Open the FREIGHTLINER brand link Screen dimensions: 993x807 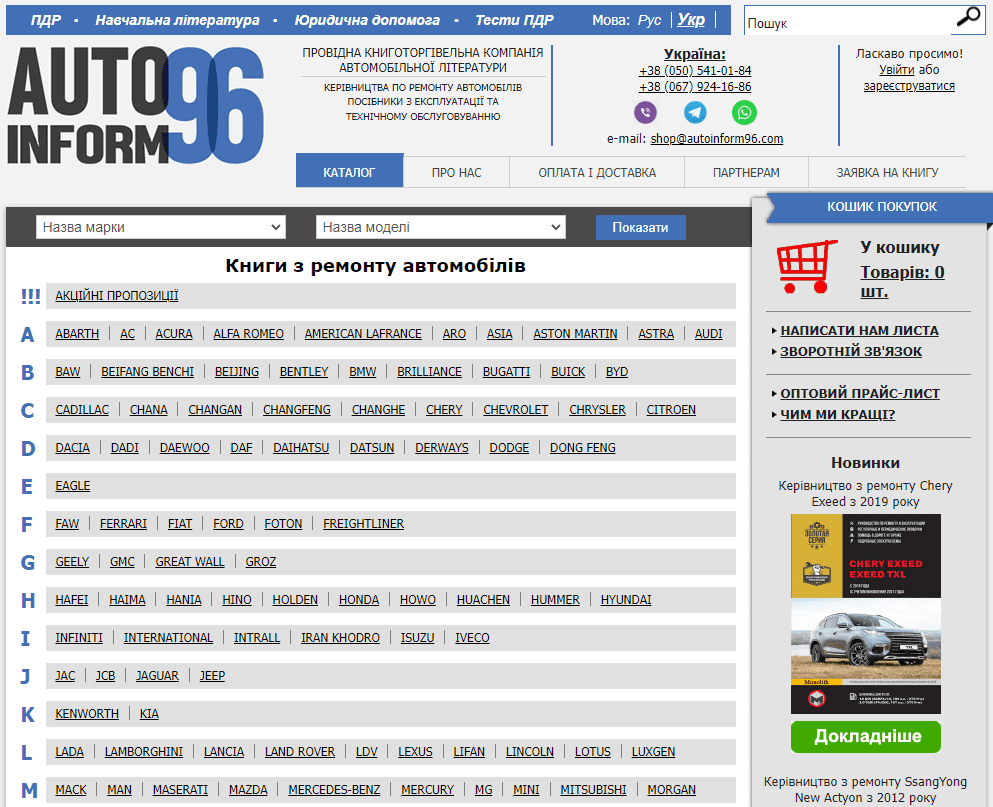pos(364,524)
